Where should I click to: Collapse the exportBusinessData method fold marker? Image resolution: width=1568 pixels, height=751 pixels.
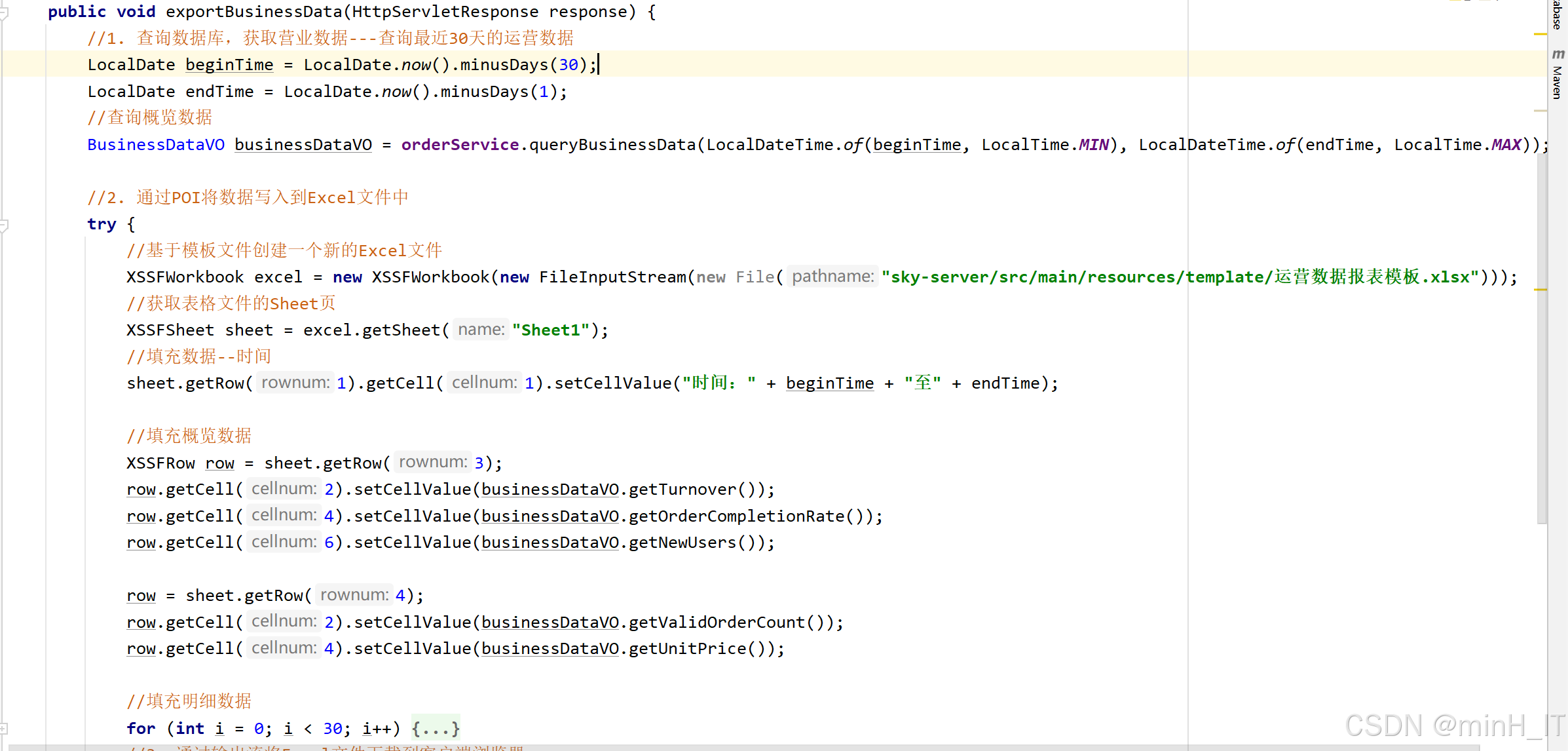pyautogui.click(x=4, y=12)
